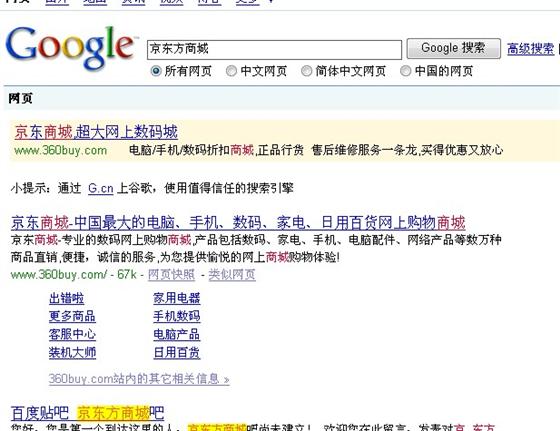The width and height of the screenshot is (560, 431).
Task: Choose the 简体中文网页 radio button
Action: tap(306, 71)
